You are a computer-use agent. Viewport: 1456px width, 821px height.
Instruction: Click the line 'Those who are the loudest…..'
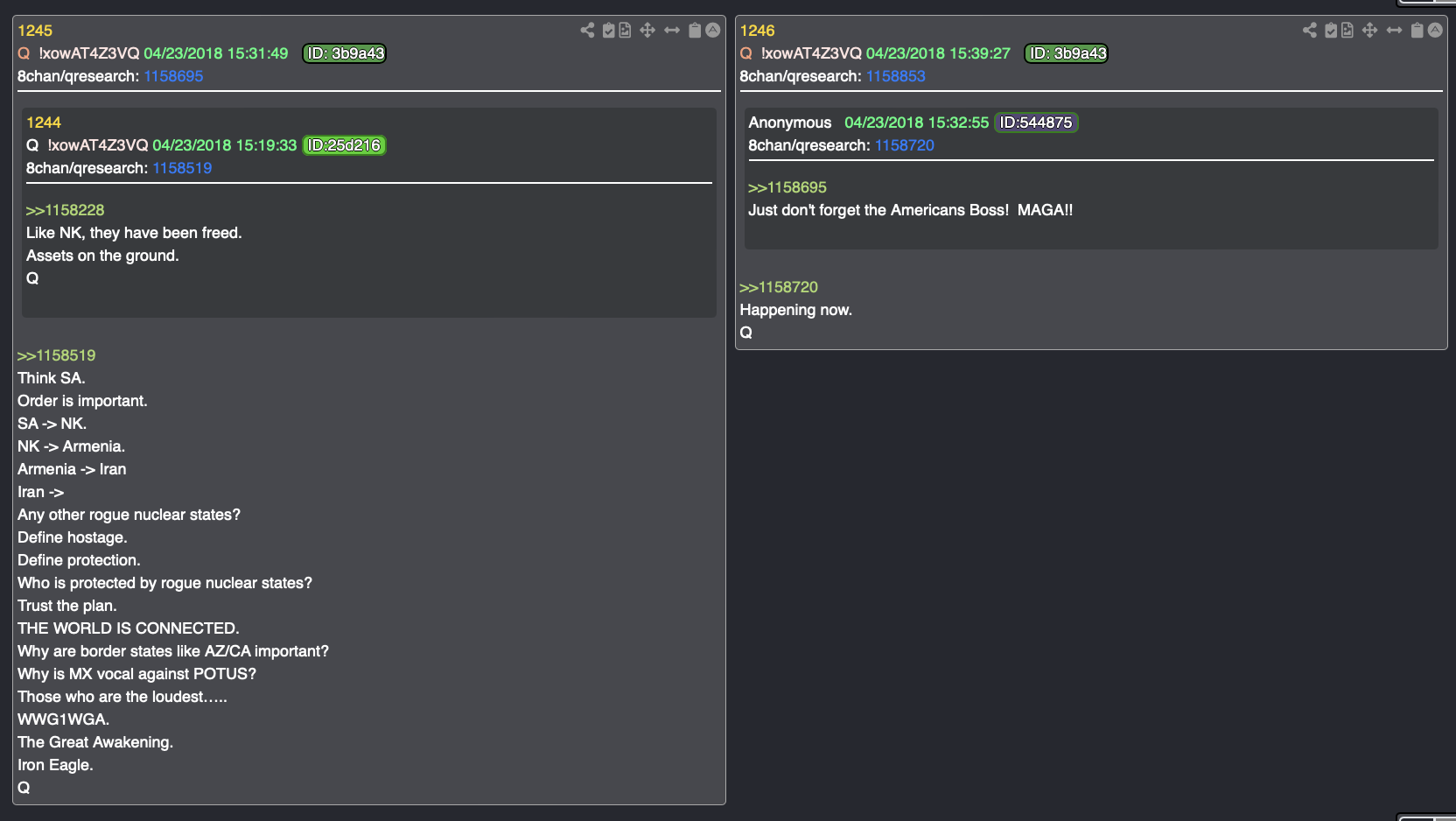[x=122, y=697]
